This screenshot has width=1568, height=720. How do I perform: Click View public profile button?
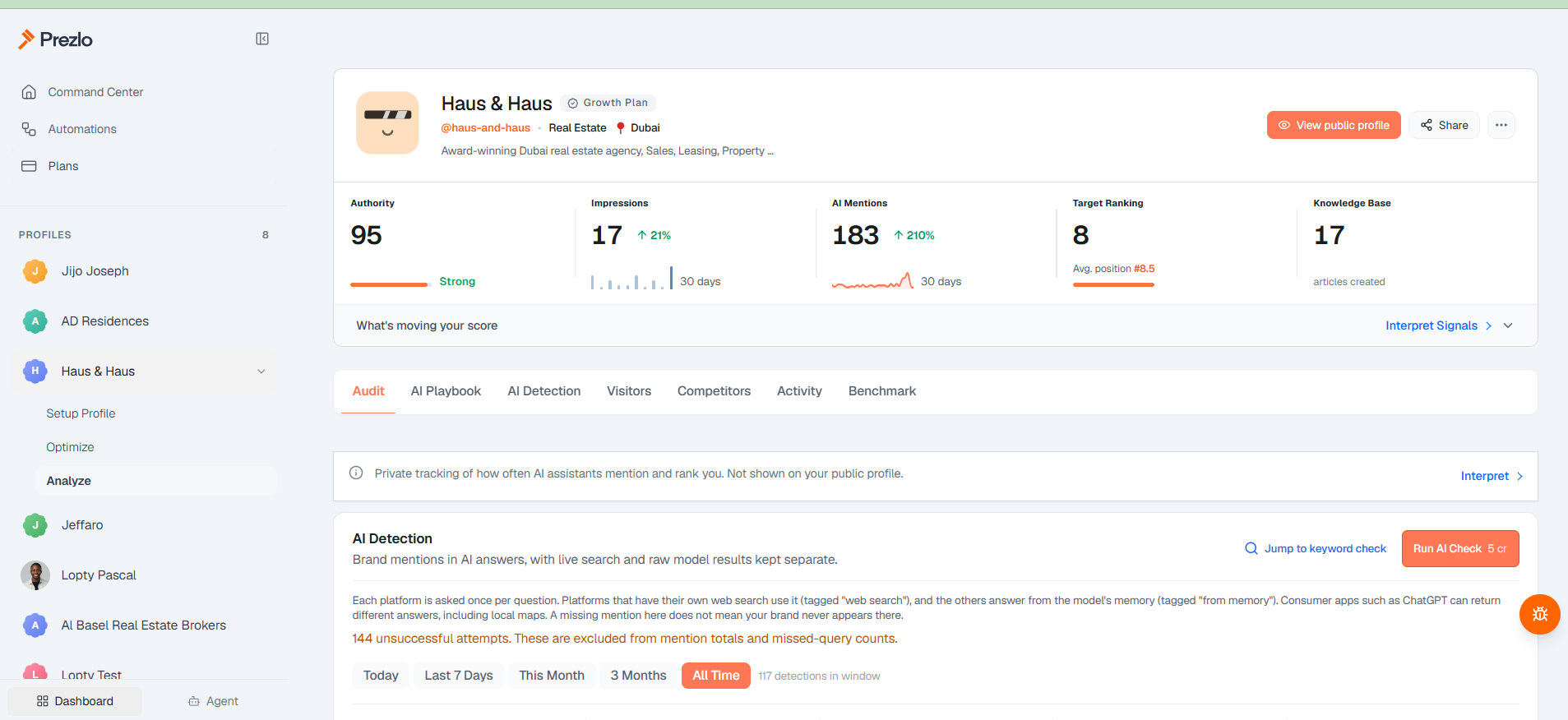pos(1334,125)
